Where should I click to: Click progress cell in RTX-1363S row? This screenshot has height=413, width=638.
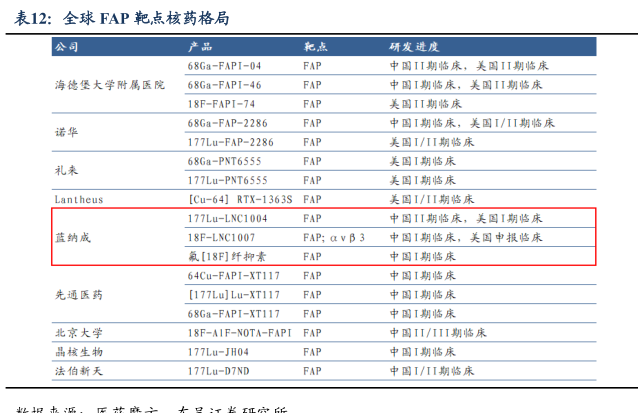click(432, 200)
